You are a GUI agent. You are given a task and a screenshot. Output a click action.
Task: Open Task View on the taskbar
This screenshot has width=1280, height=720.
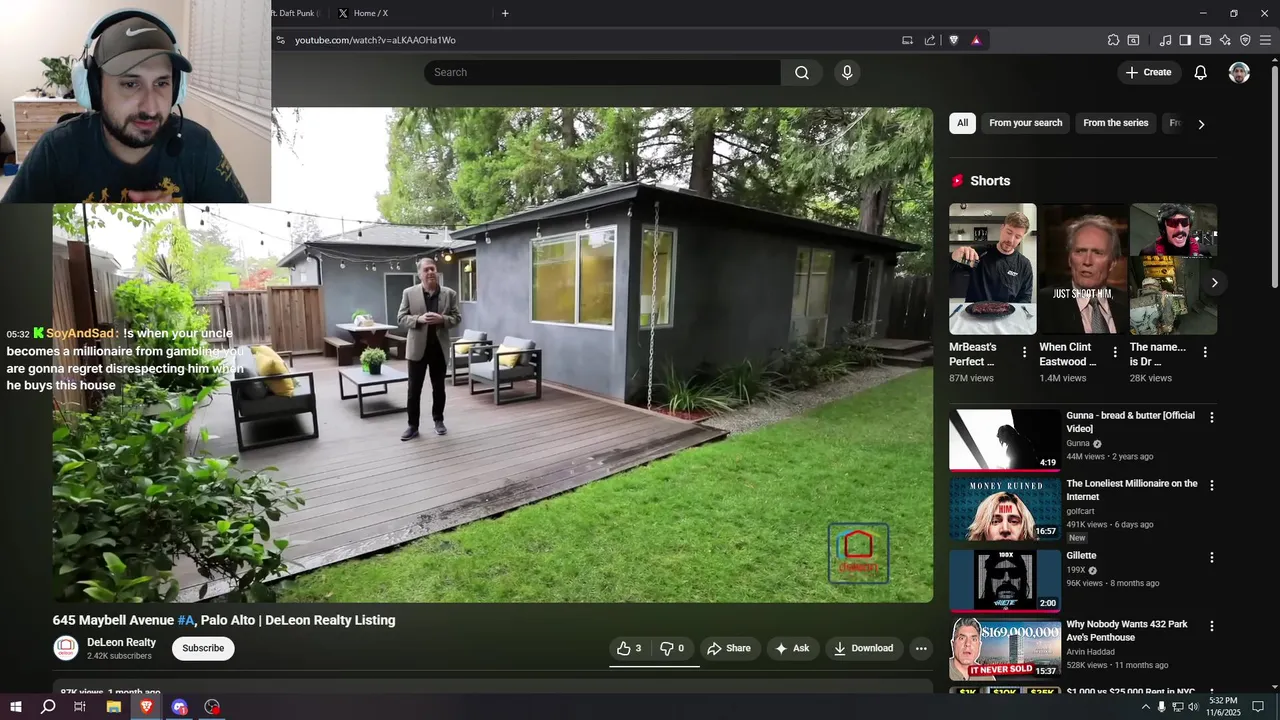(80, 707)
